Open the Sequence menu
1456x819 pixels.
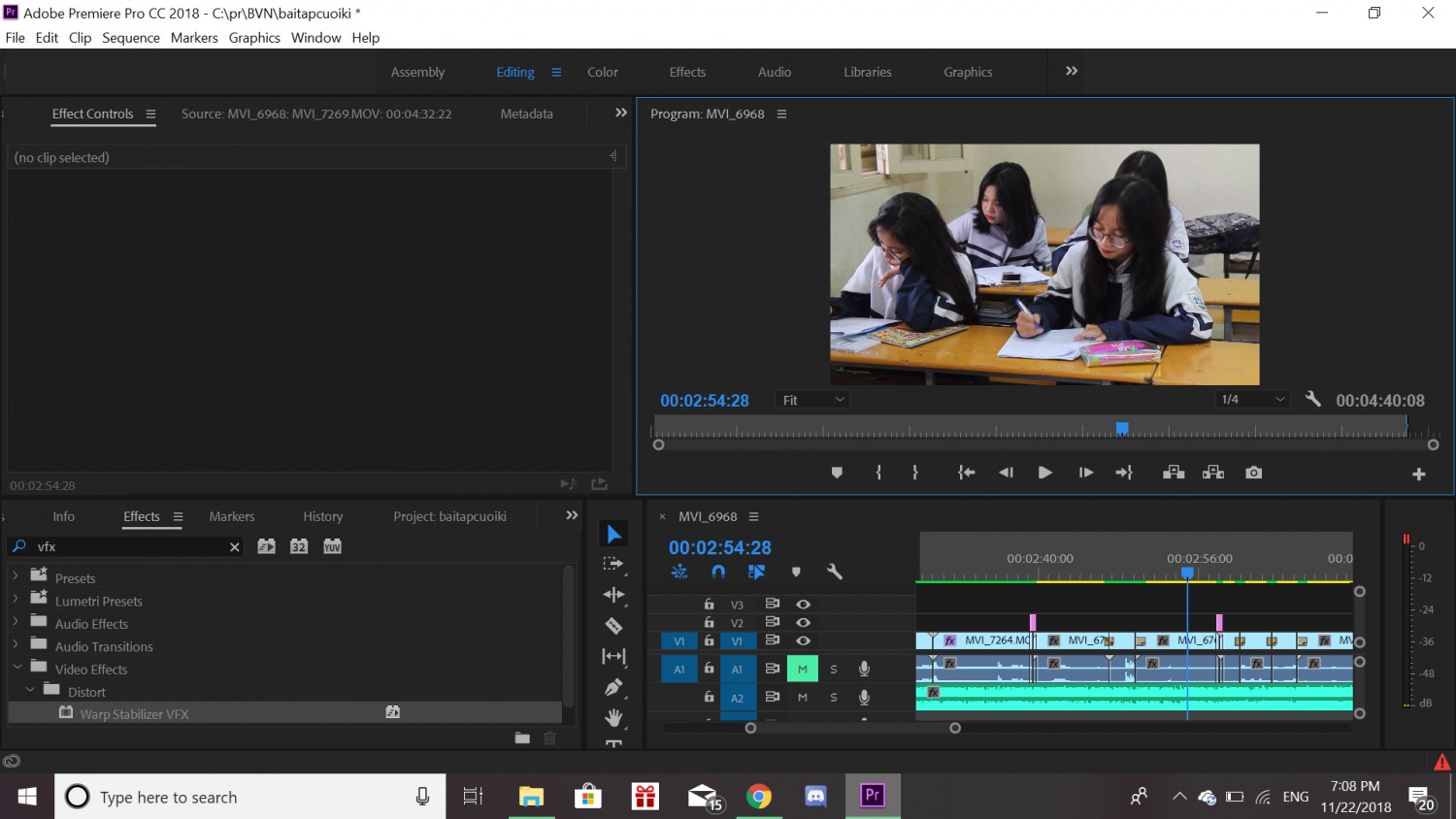pyautogui.click(x=131, y=38)
